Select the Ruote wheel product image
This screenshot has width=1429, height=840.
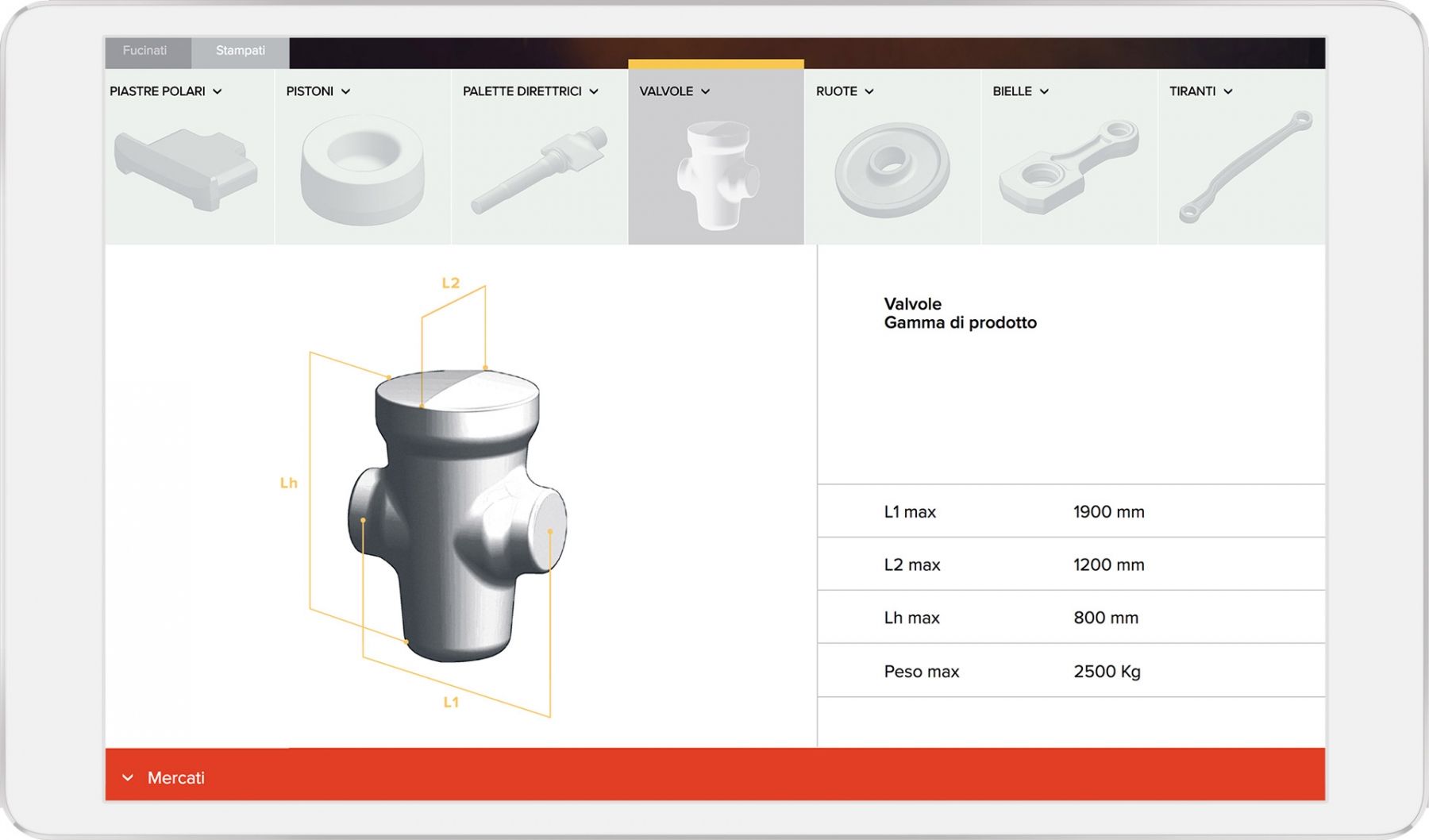[892, 169]
